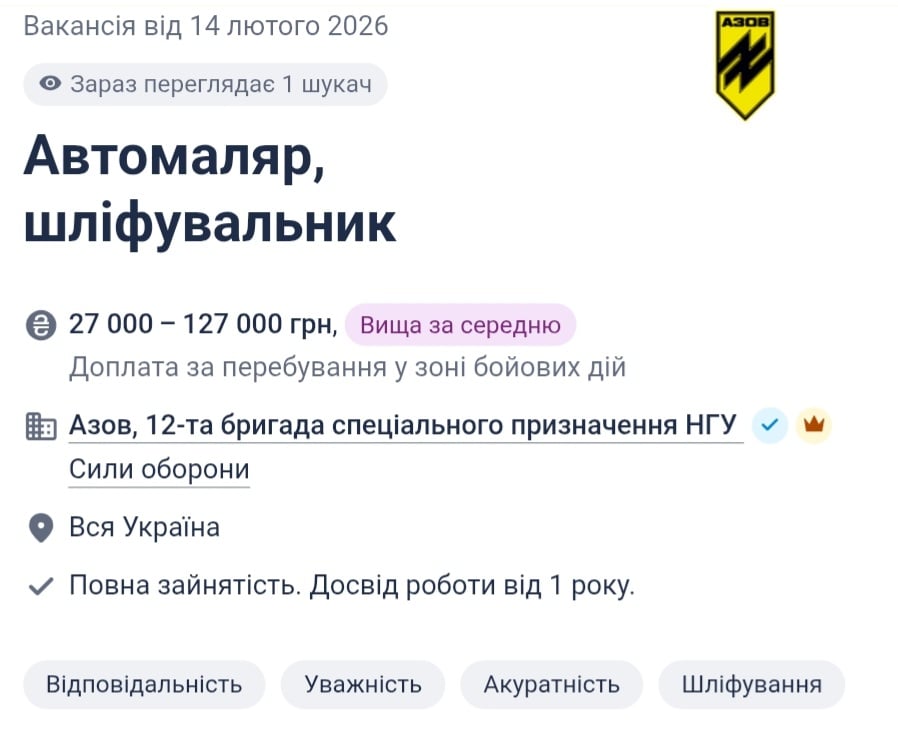Click the location pin icon
The width and height of the screenshot is (898, 731).
pos(39,527)
